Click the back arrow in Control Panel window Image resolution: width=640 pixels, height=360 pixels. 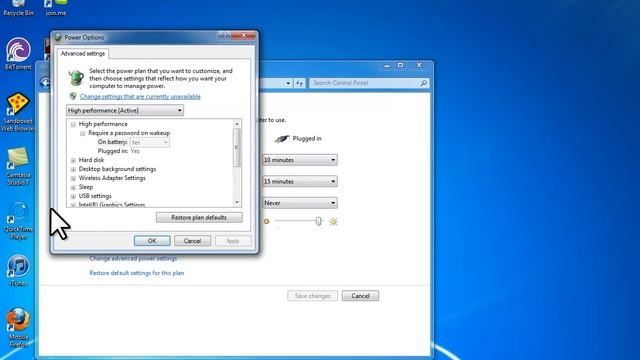pos(45,83)
